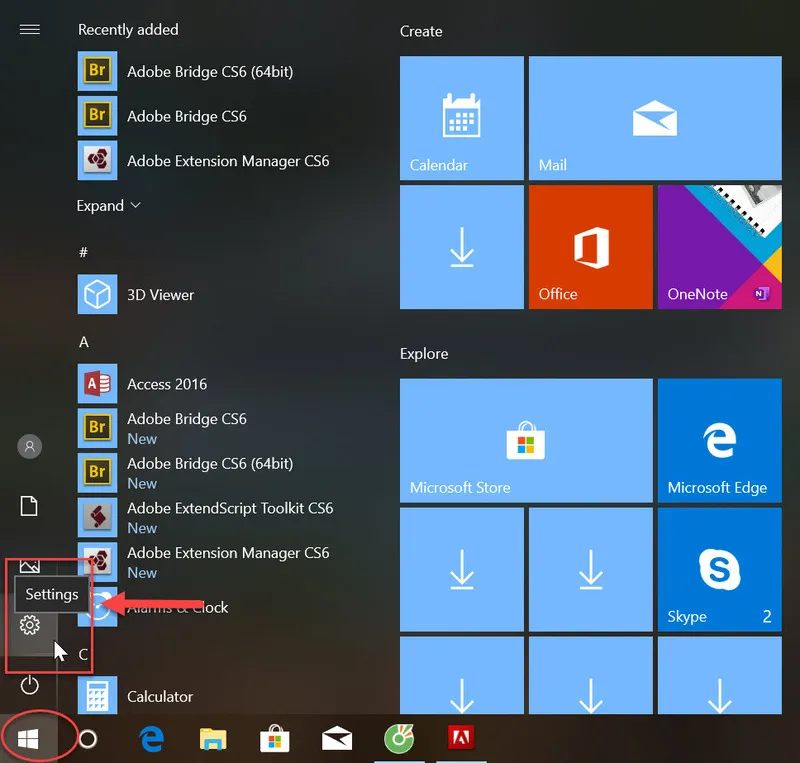Click the Documents icon in the Start sidebar
Screen dimensions: 800x763
tap(29, 506)
